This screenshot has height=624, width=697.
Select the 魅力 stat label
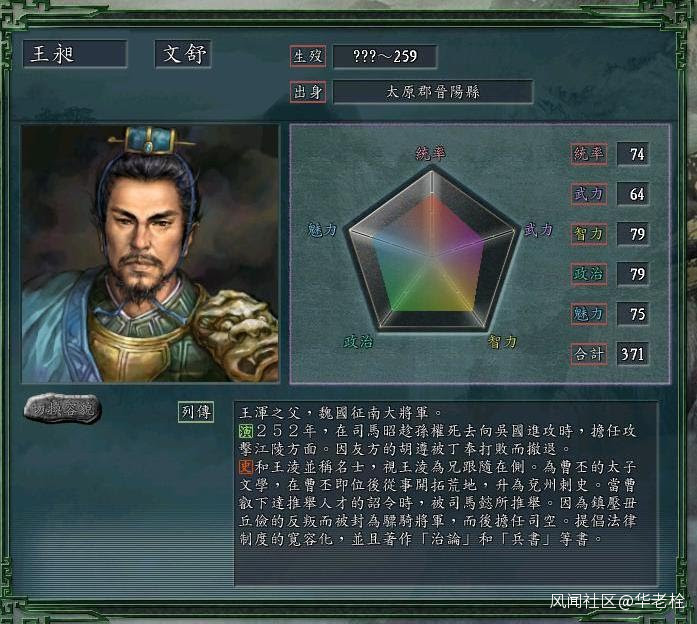point(589,314)
